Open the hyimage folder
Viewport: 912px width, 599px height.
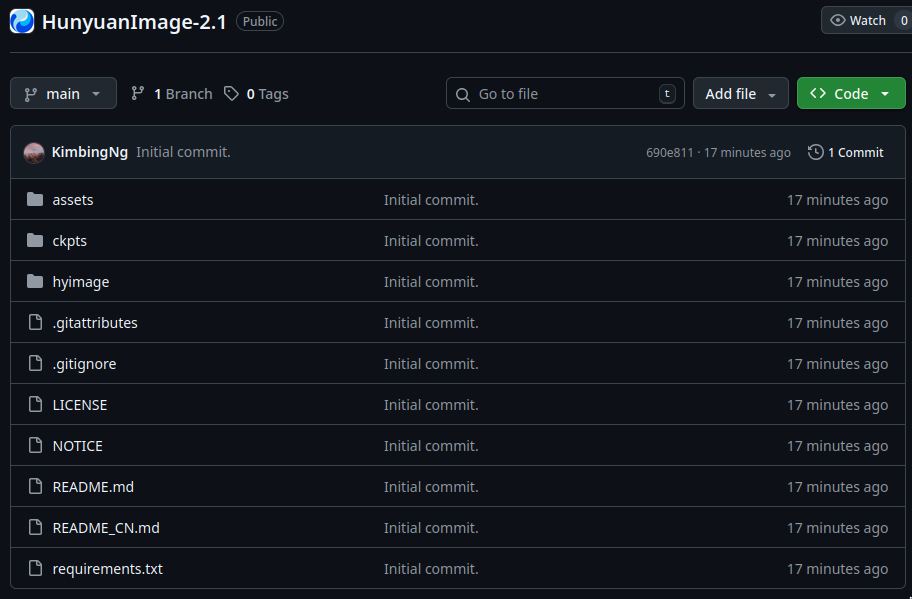point(81,282)
